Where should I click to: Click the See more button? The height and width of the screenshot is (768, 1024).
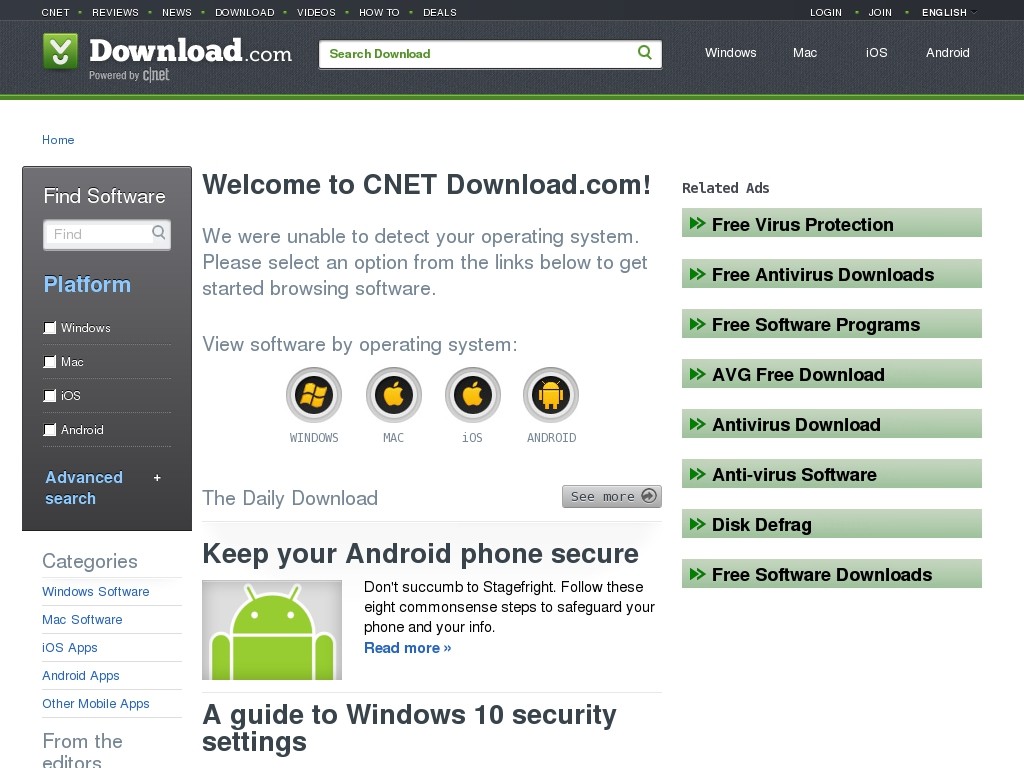[612, 496]
